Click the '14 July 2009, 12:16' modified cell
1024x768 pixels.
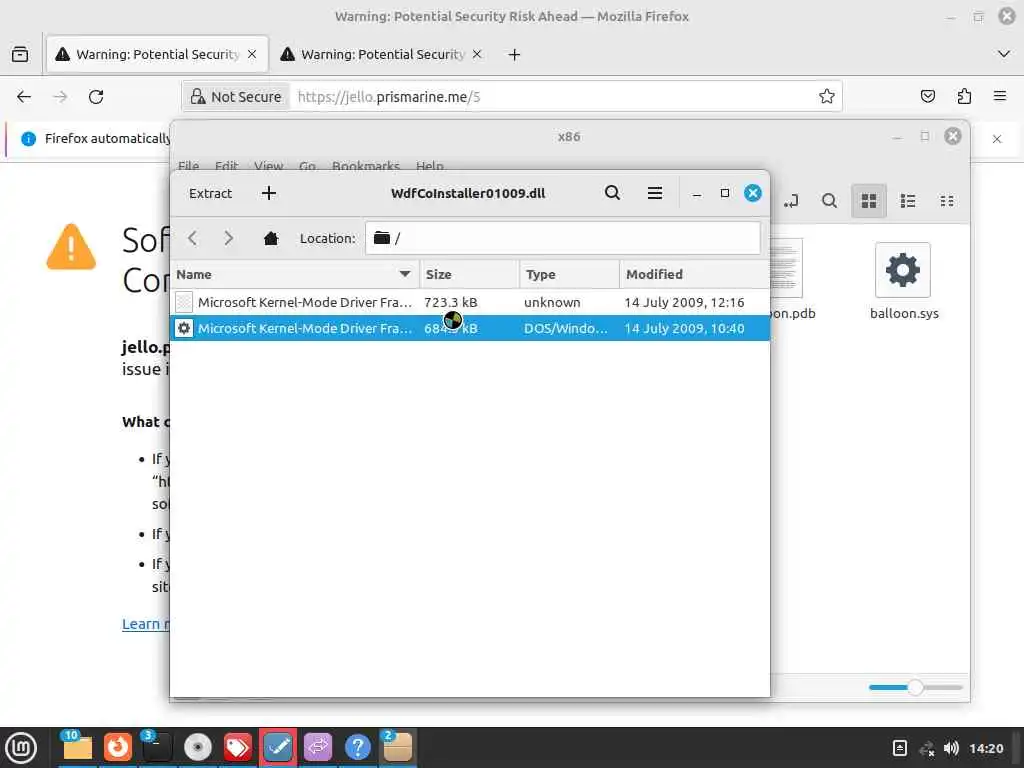684,302
